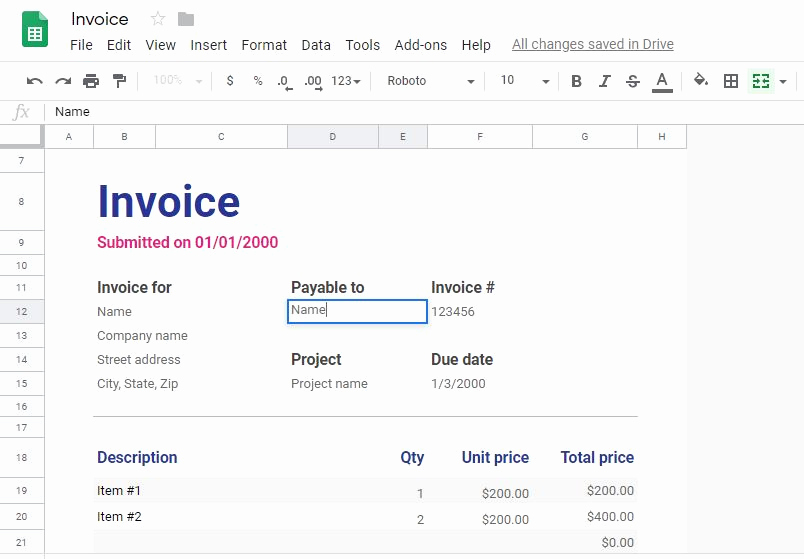Viewport: 804px width, 559px height.
Task: Open the text color picker
Action: point(662,82)
